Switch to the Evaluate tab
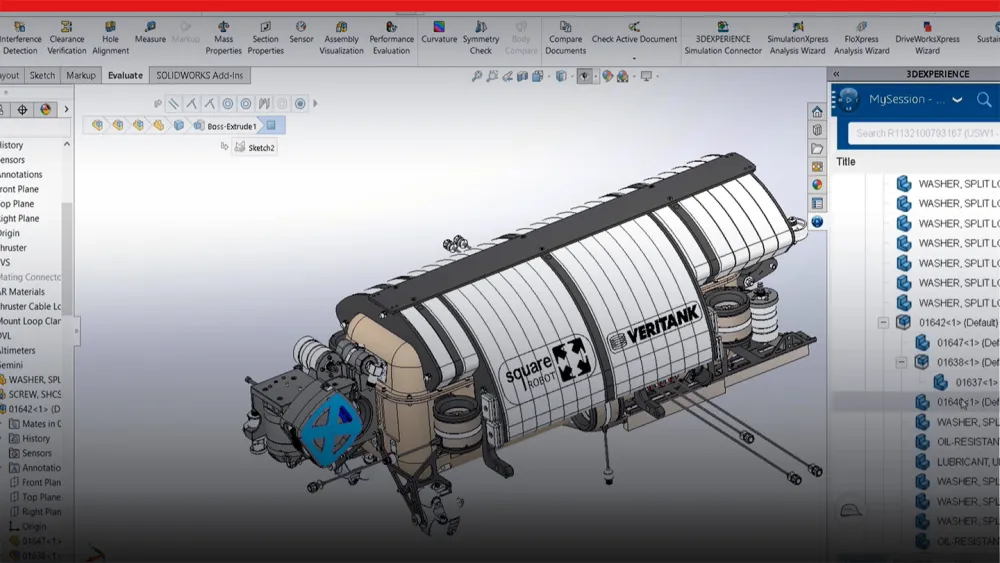The width and height of the screenshot is (1000, 563). click(125, 75)
